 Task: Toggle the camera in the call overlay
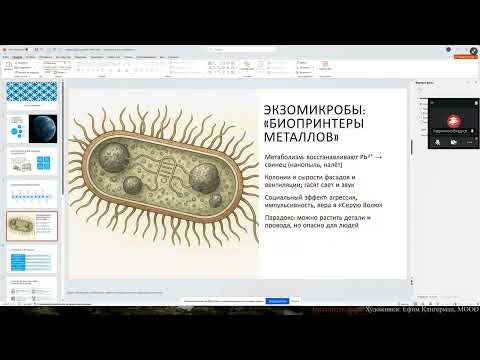(454, 142)
